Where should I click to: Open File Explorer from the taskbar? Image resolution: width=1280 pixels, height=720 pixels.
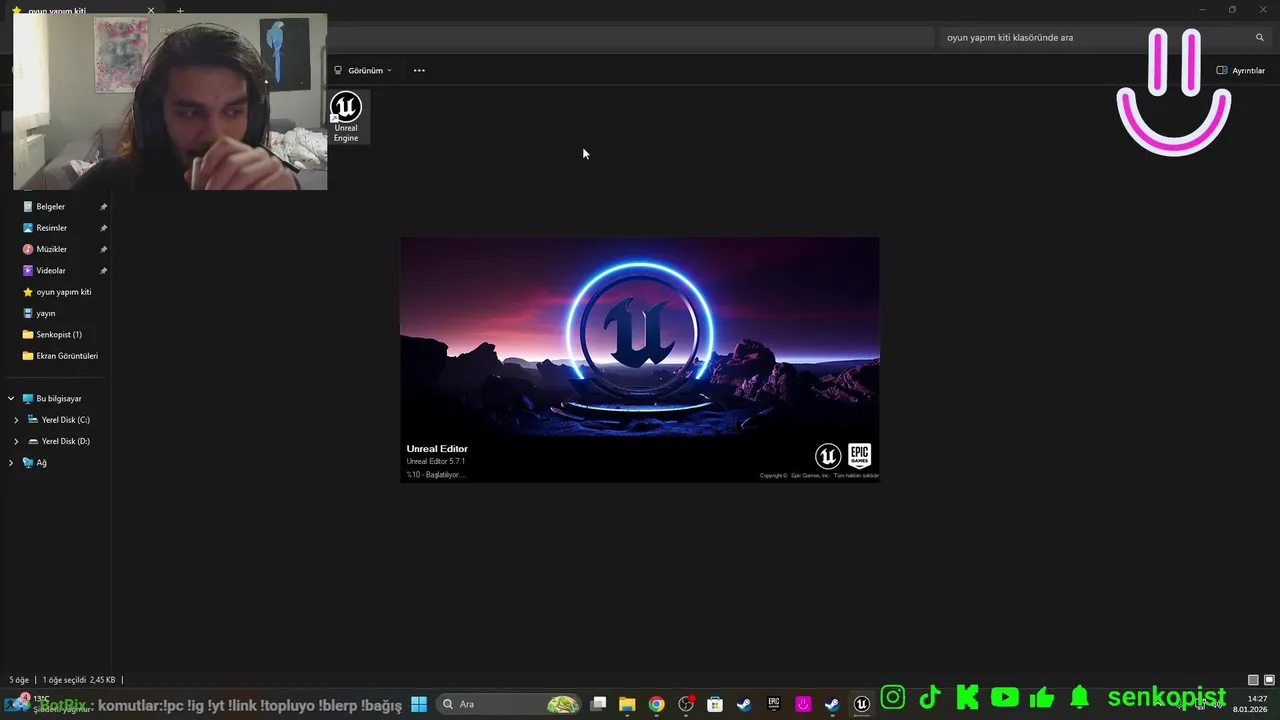(627, 704)
